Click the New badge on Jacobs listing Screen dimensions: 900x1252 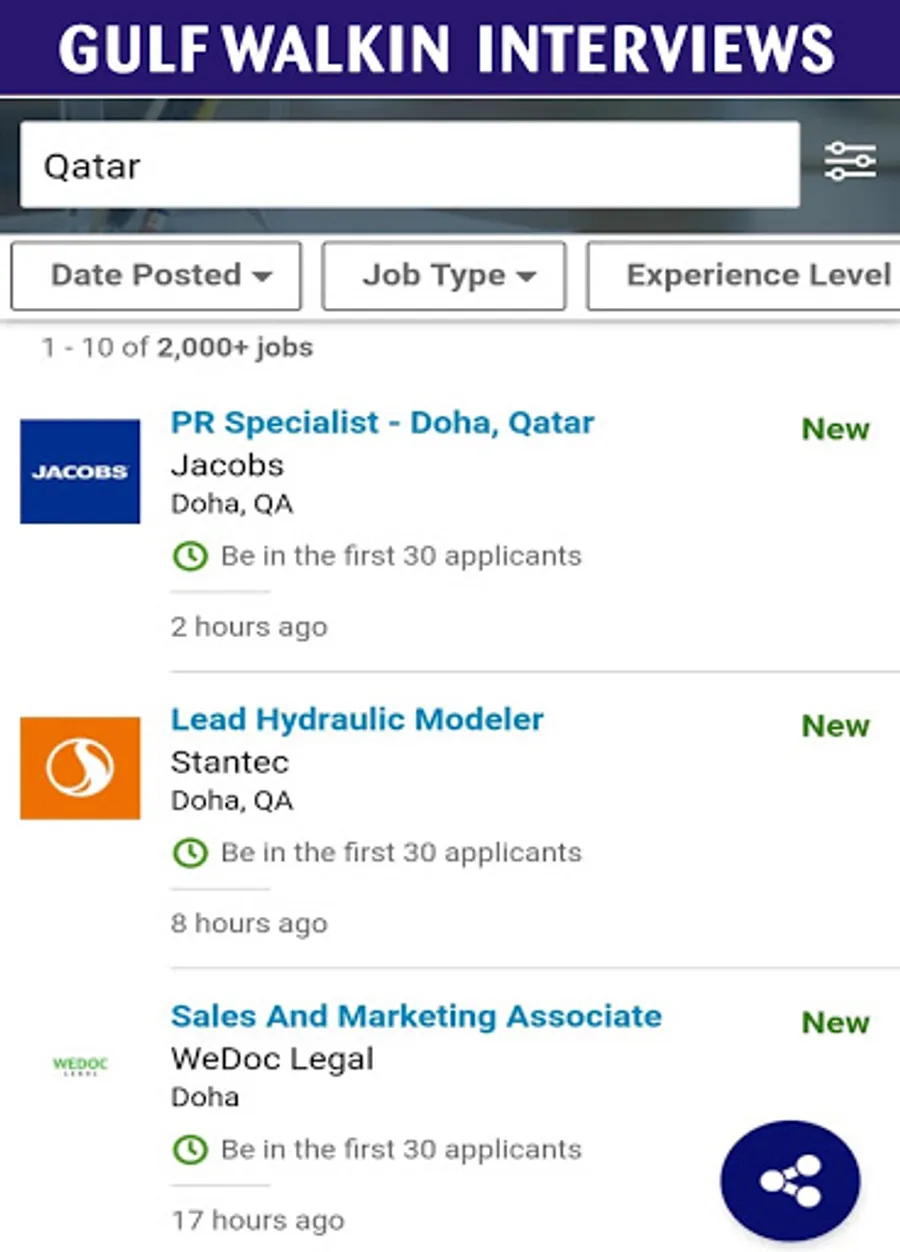(x=835, y=430)
